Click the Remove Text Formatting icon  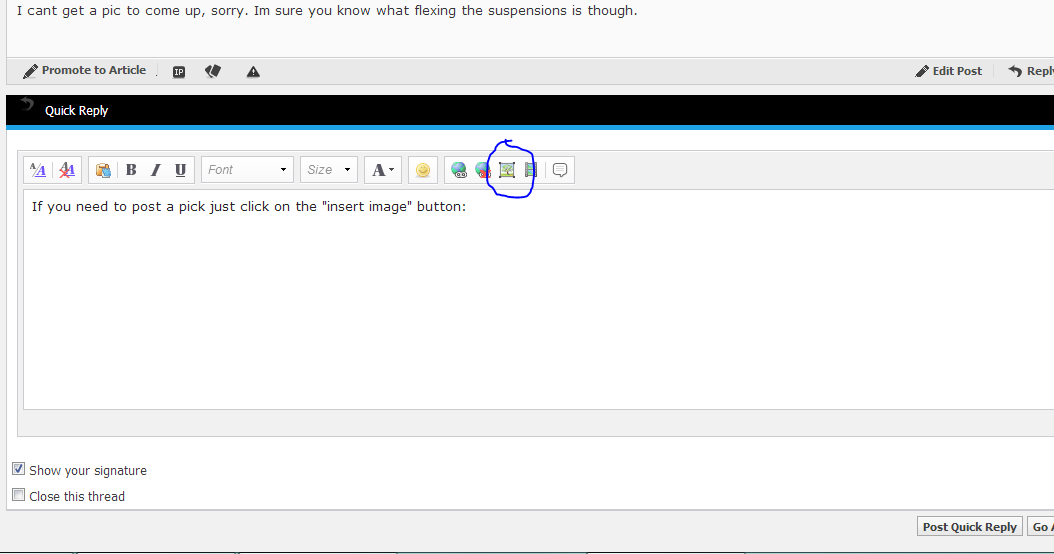click(x=67, y=170)
